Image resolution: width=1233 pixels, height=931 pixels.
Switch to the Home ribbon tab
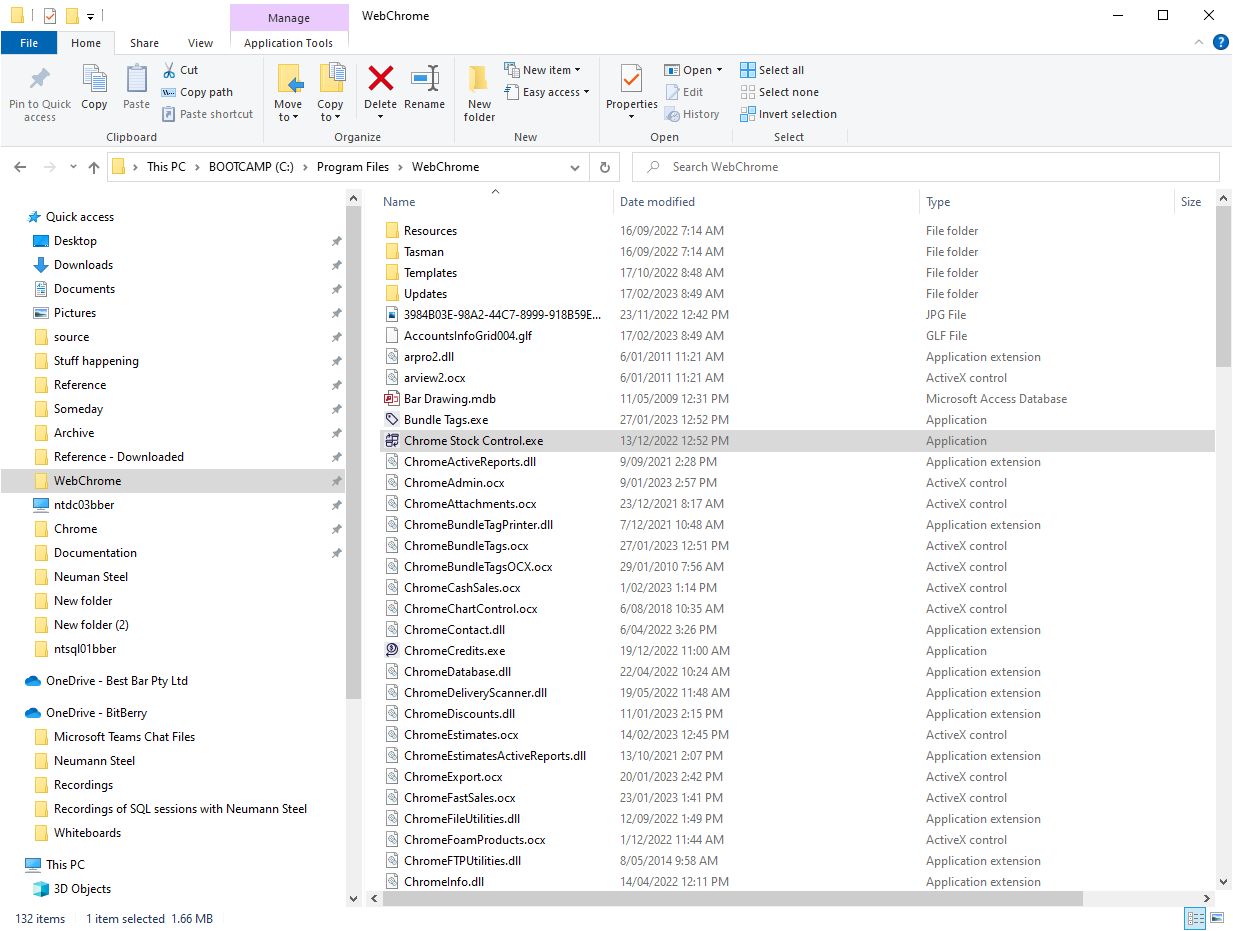point(86,43)
